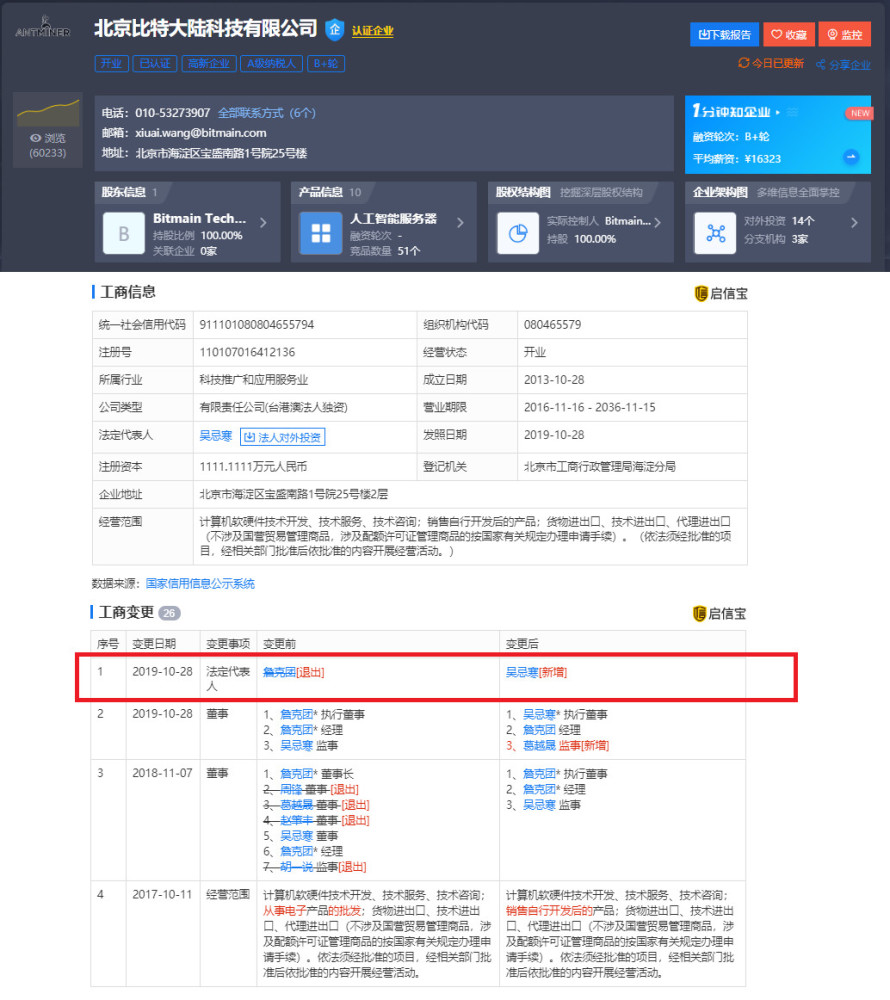
Task: Click the blue 企 shield badge
Action: click(334, 29)
